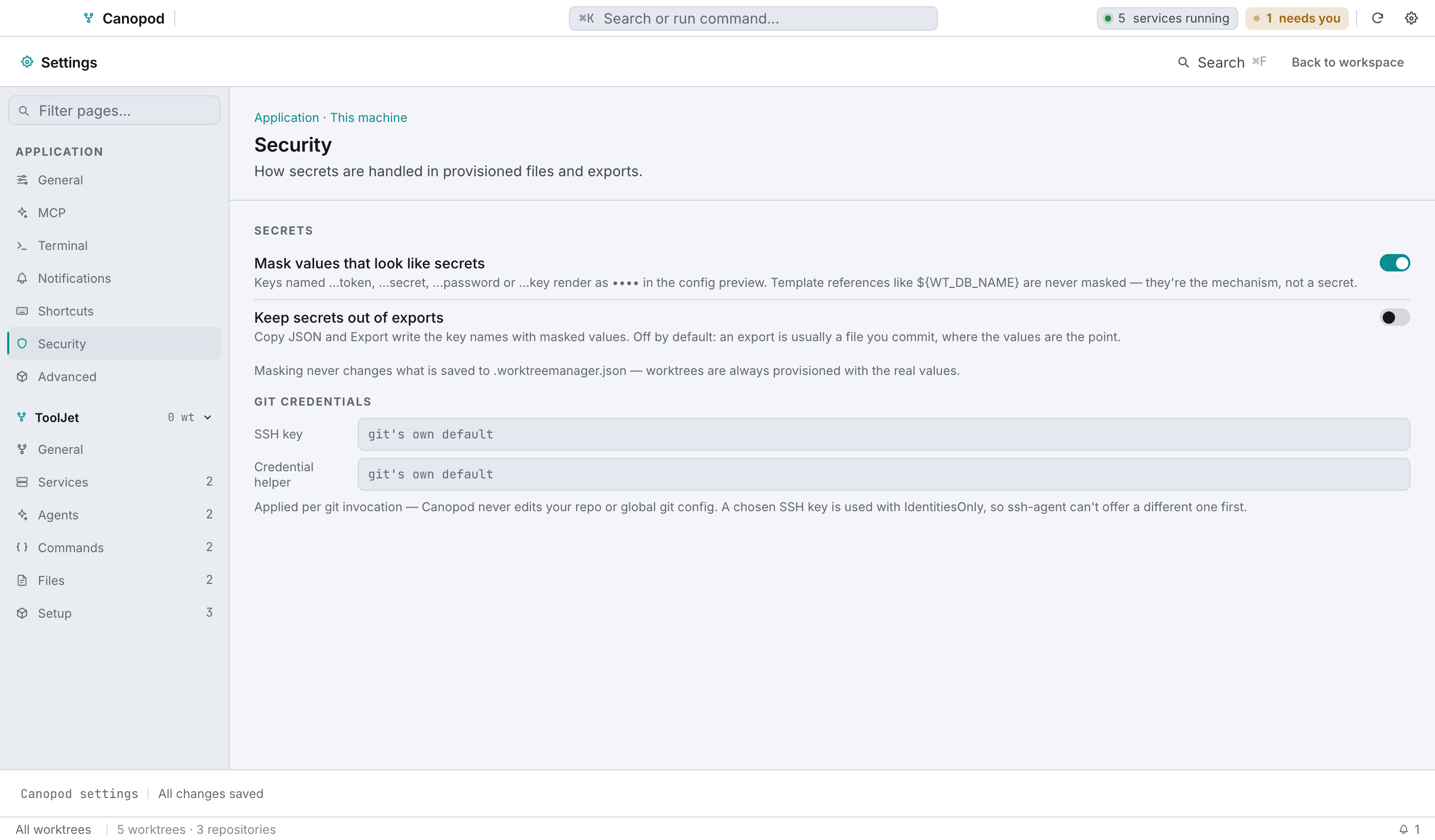Image resolution: width=1435 pixels, height=840 pixels.
Task: Click the SSH key input field
Action: click(883, 434)
